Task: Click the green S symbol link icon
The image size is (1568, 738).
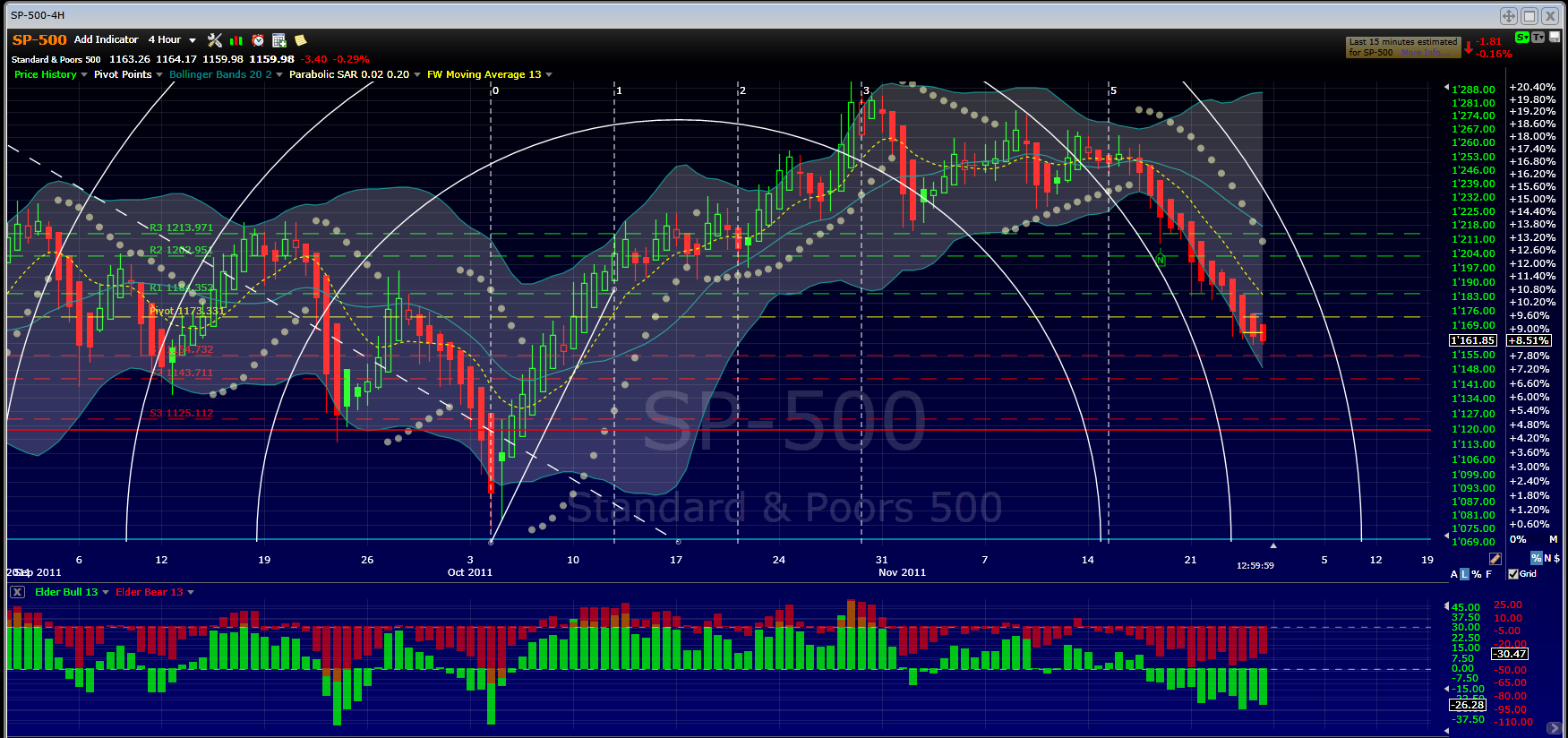Action: click(1521, 38)
